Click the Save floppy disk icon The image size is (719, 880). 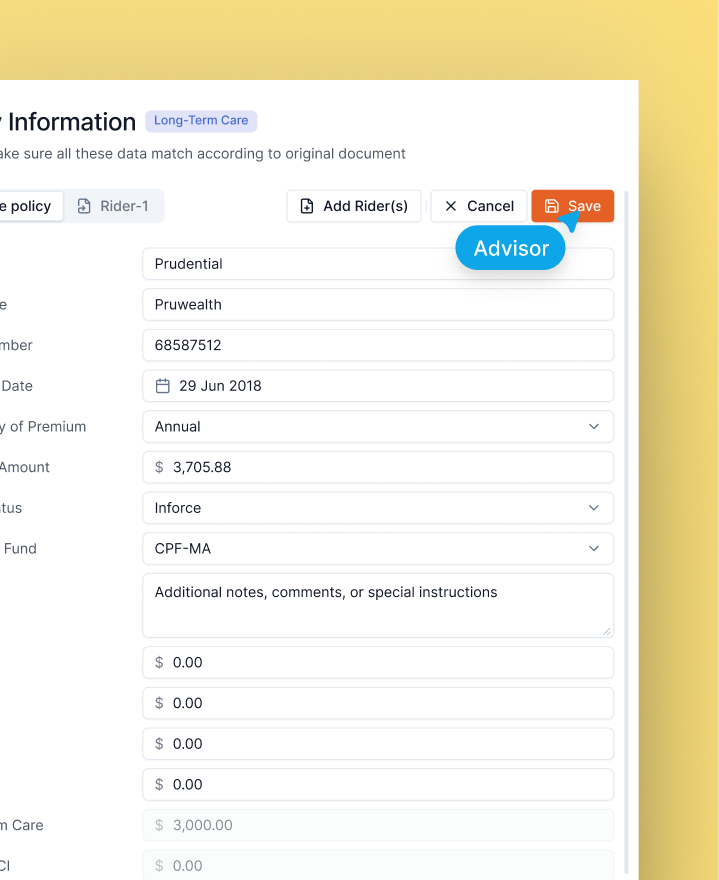(551, 206)
